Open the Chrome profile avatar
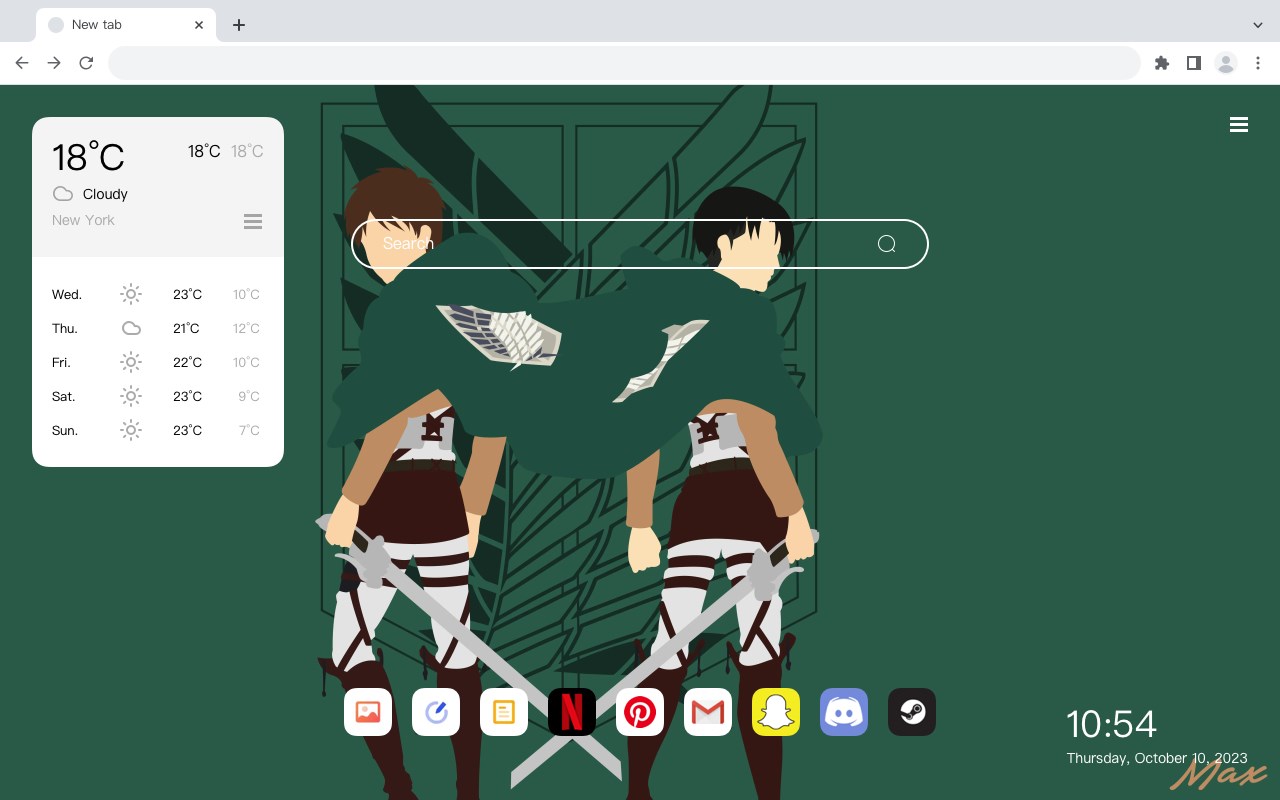 click(1226, 63)
